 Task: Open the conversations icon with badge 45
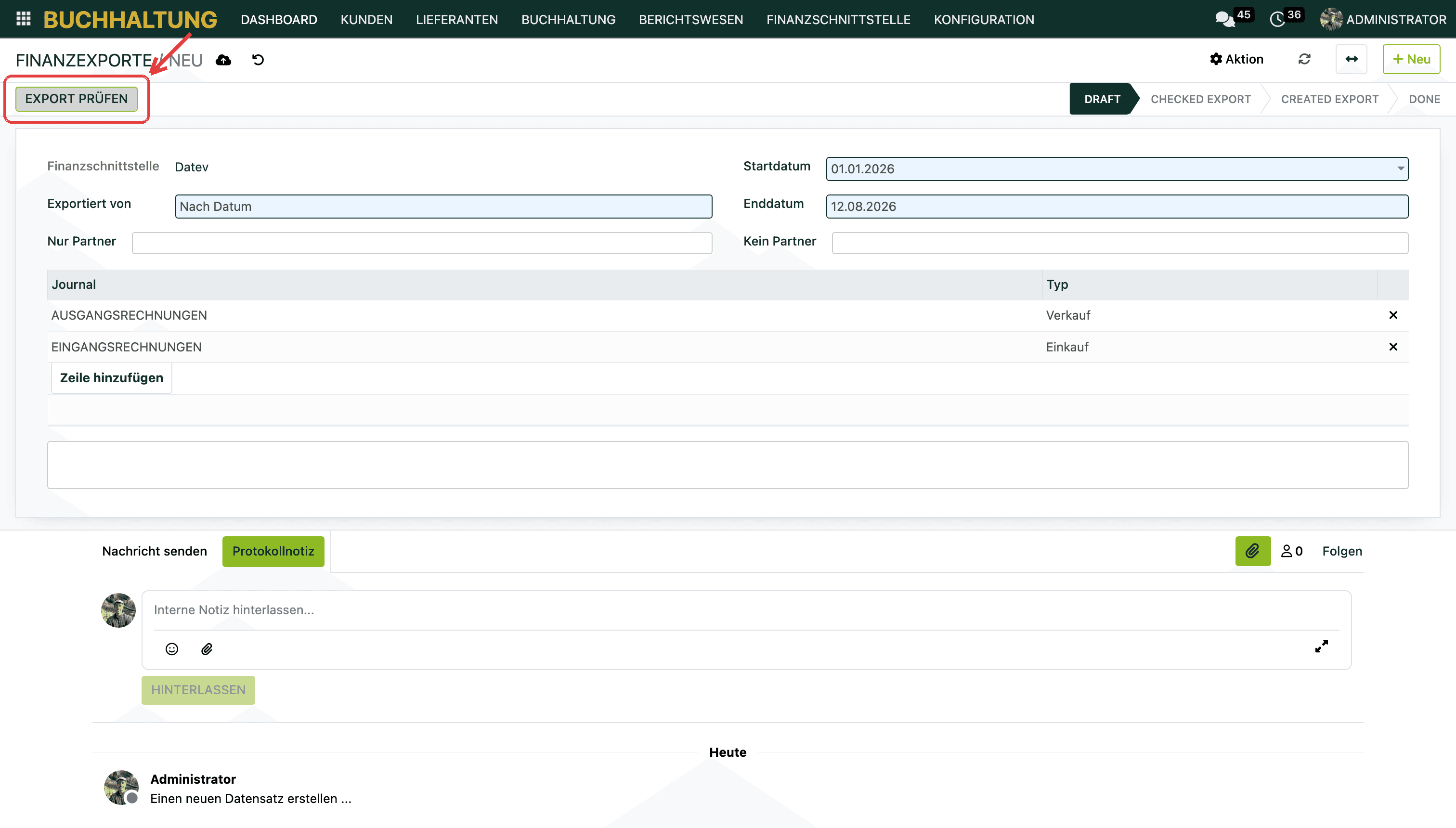[1224, 20]
